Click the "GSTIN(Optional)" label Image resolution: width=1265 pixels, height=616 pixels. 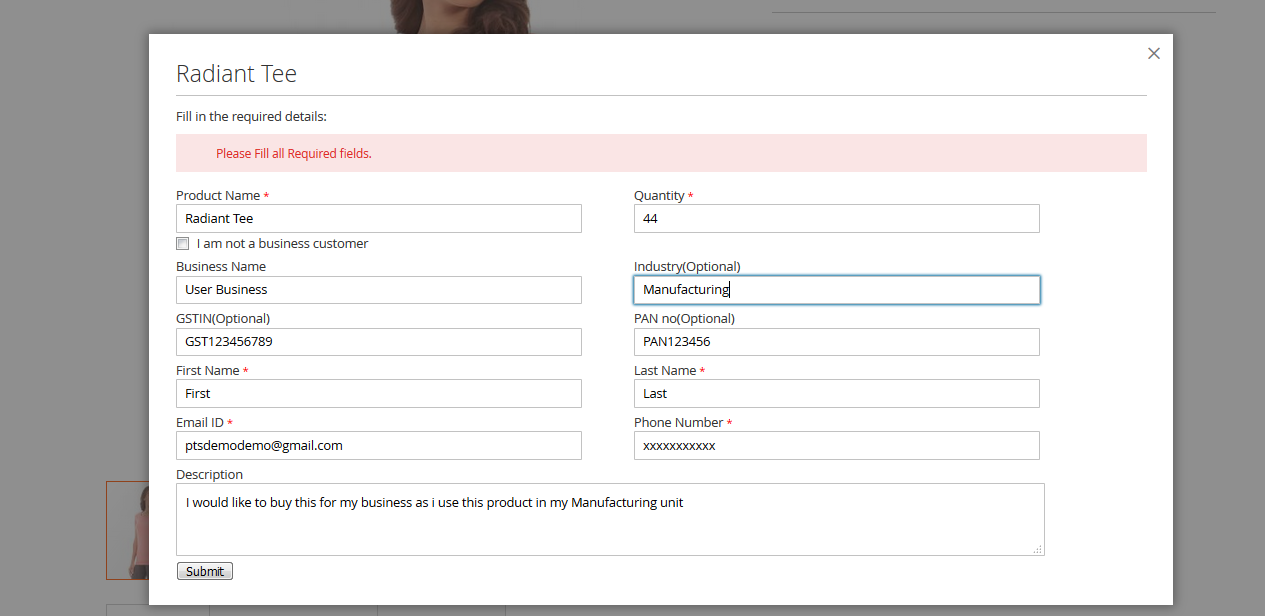click(223, 319)
